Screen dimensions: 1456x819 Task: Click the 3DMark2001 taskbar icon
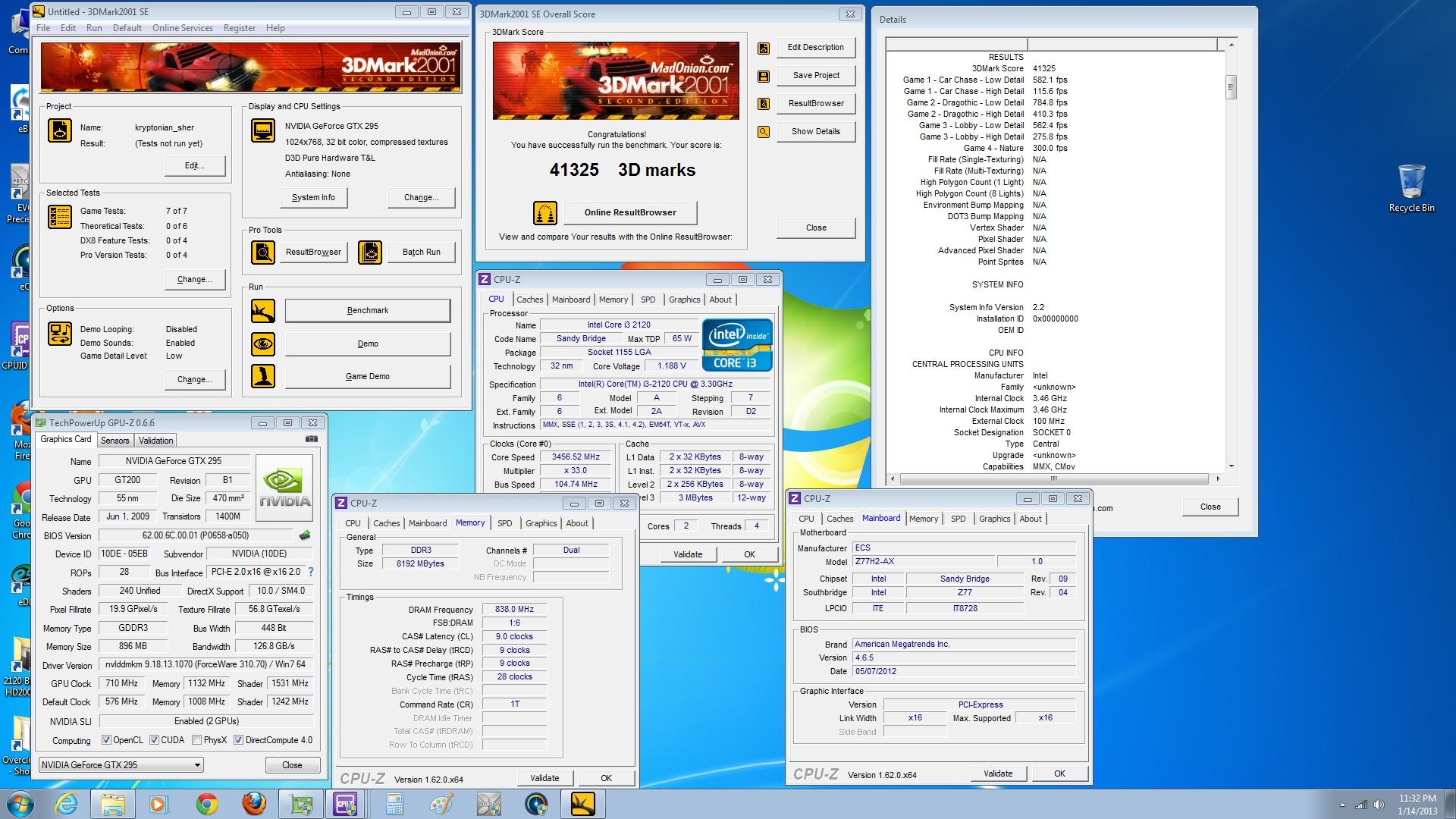pyautogui.click(x=583, y=804)
